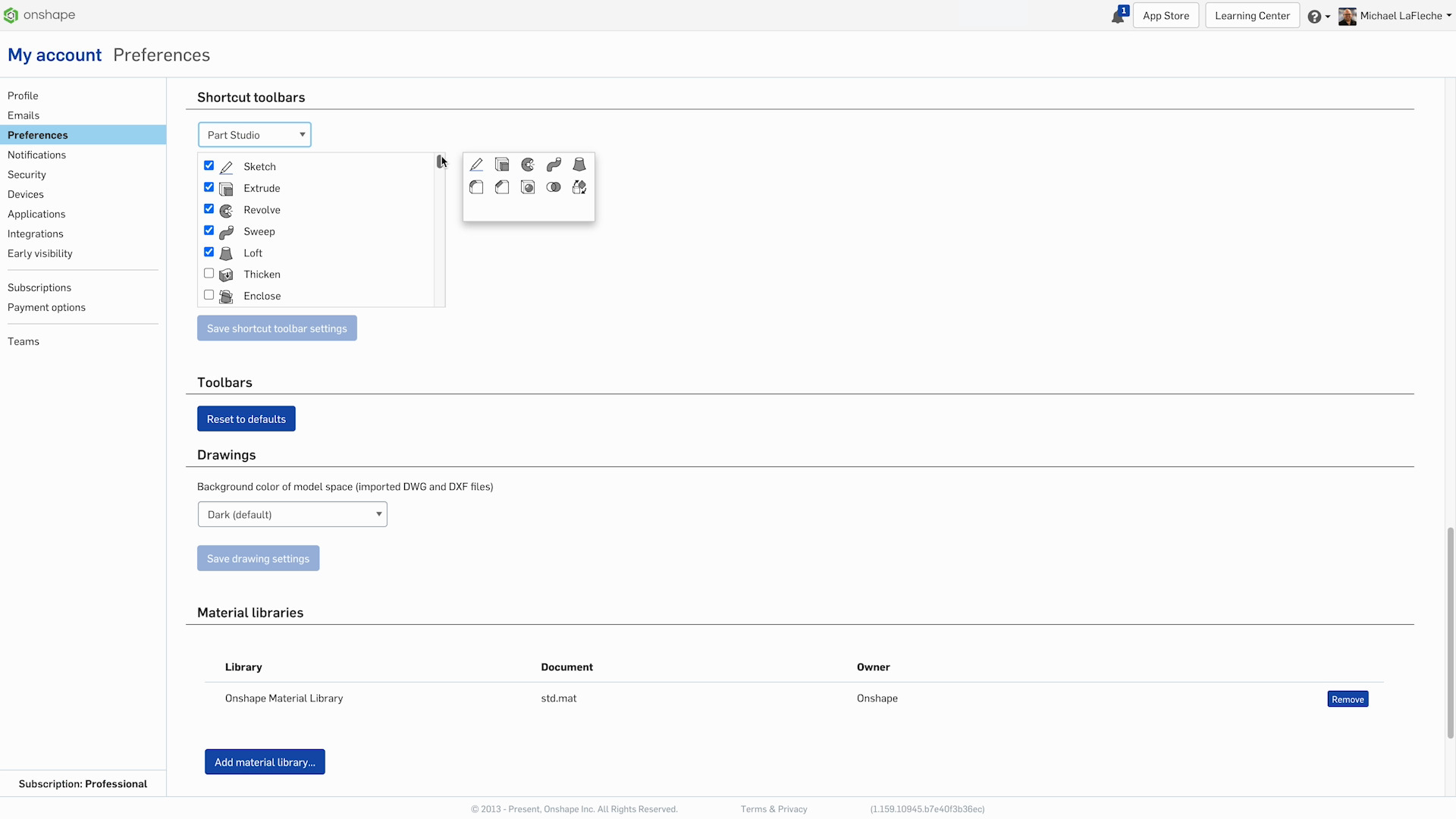The width and height of the screenshot is (1456, 819).
Task: Open the Part Studio toolbar dropdown
Action: click(254, 135)
